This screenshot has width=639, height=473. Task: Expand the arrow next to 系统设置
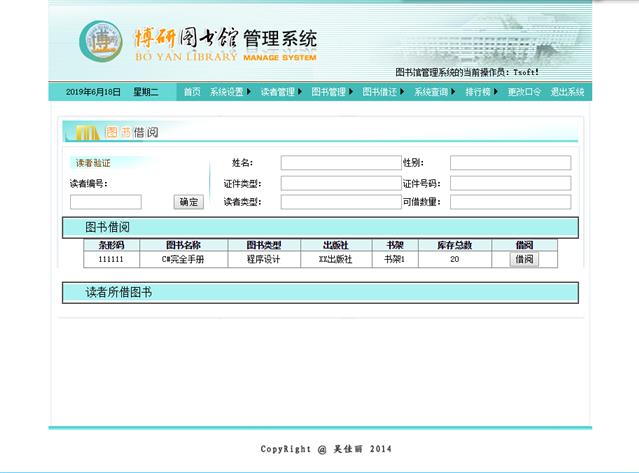(x=249, y=92)
